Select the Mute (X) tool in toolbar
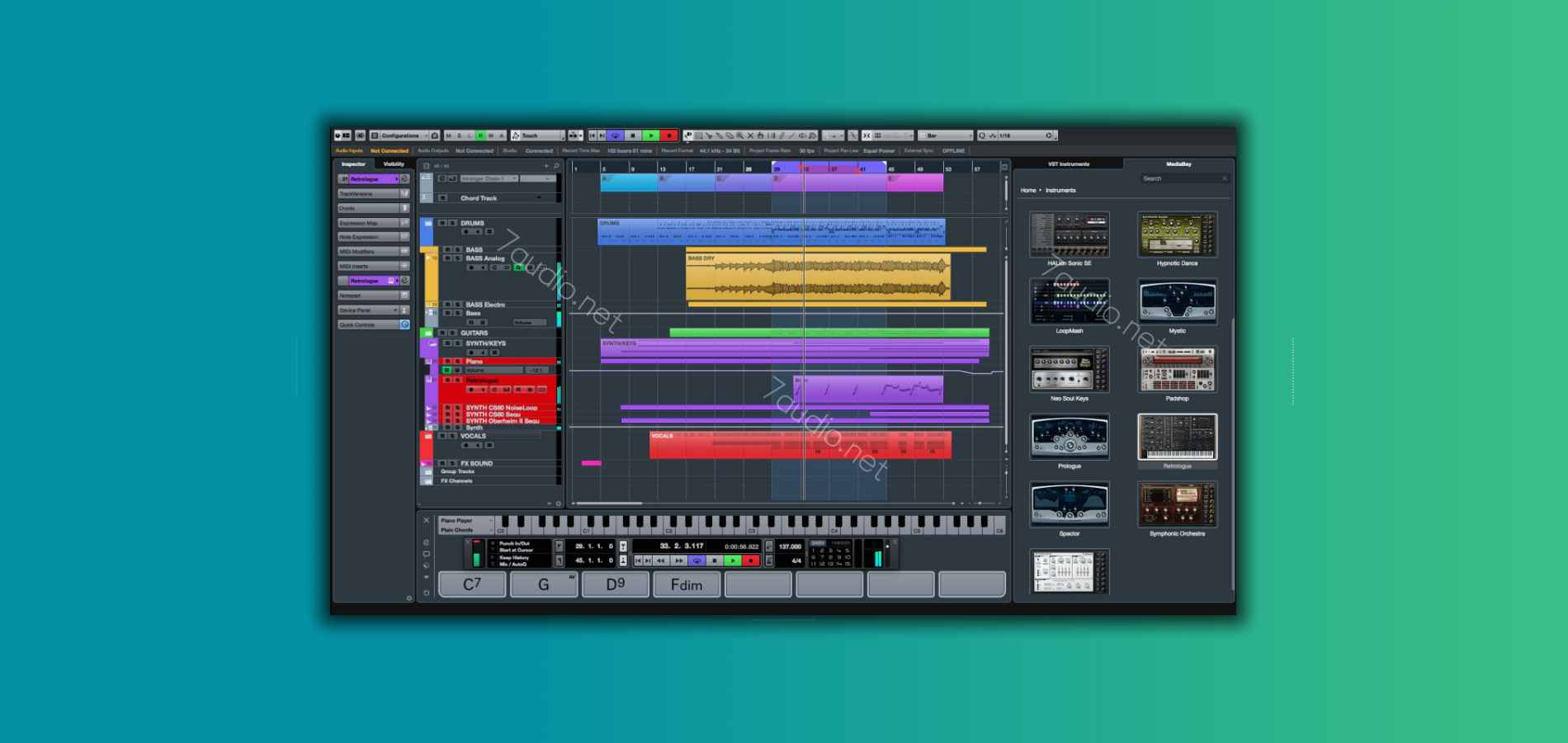The width and height of the screenshot is (1568, 743). pyautogui.click(x=750, y=135)
